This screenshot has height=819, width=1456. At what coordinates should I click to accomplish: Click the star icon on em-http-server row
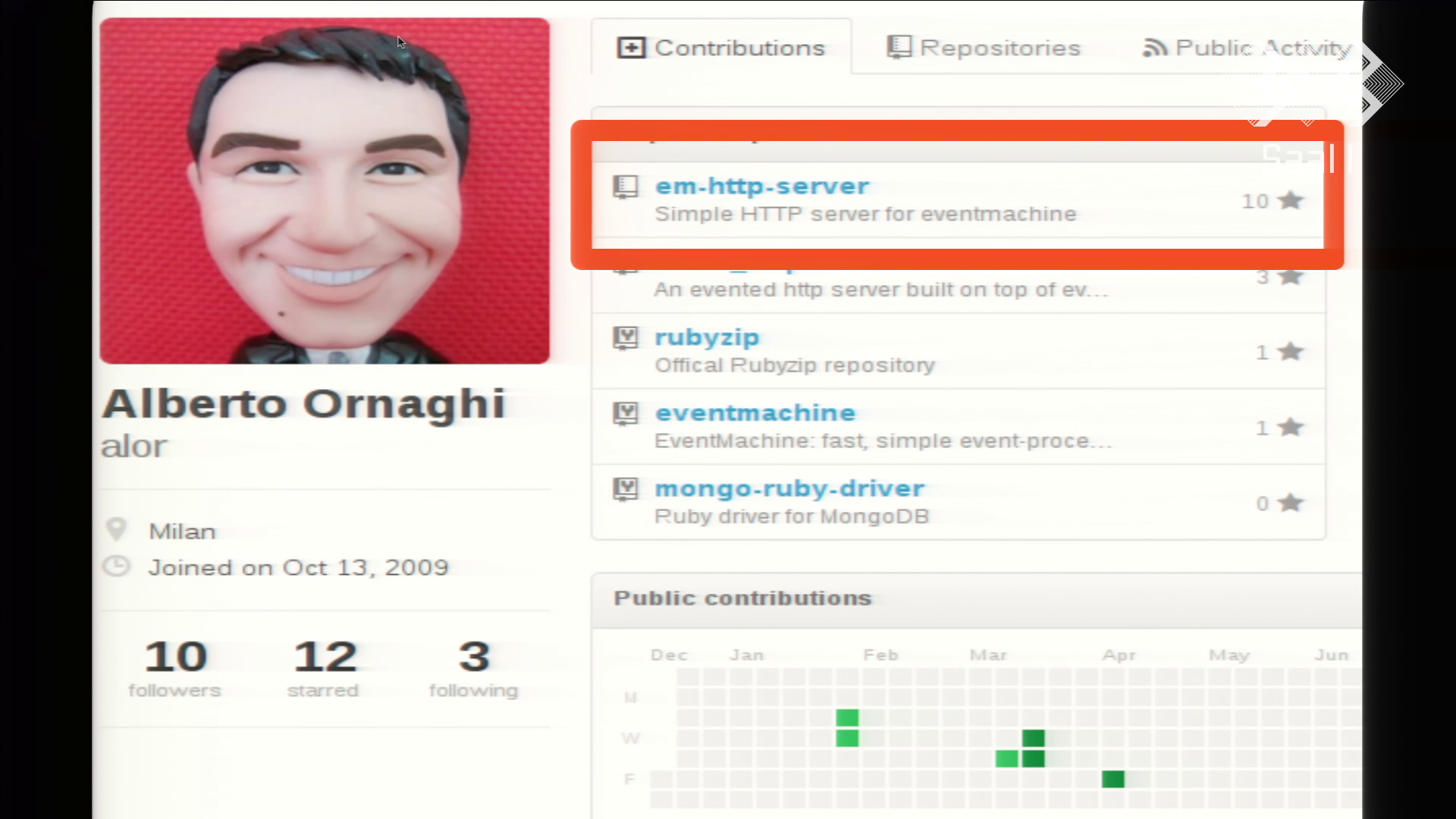1290,200
